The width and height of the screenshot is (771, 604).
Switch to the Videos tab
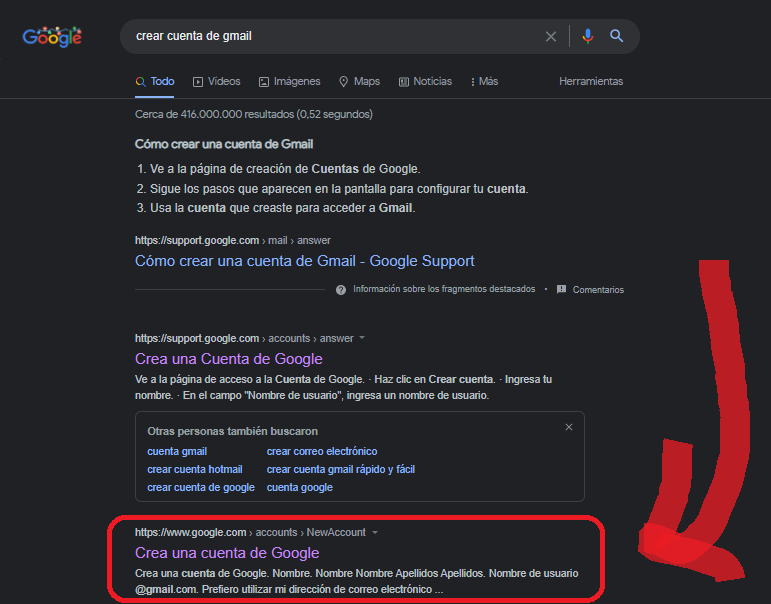coord(216,82)
